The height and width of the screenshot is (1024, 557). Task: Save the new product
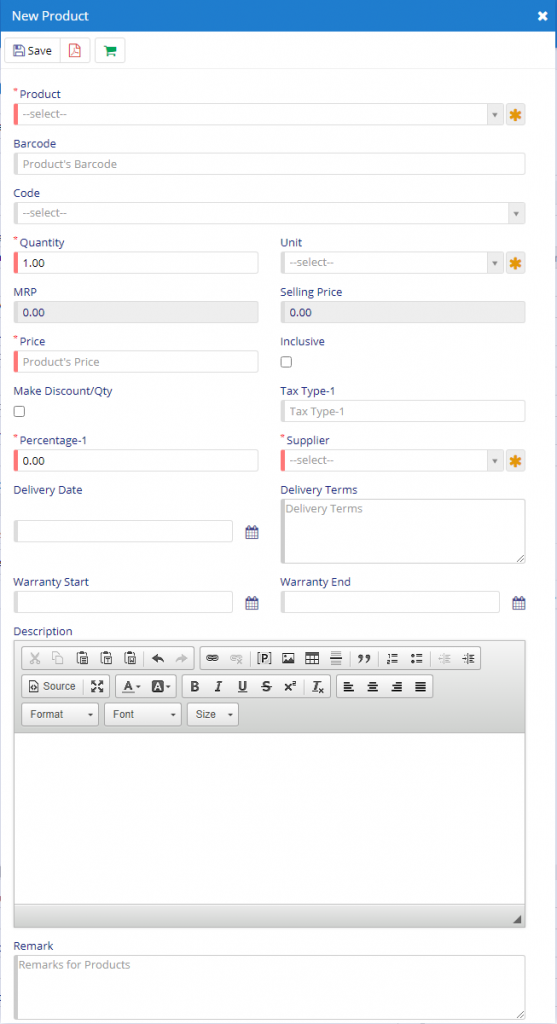(x=32, y=50)
